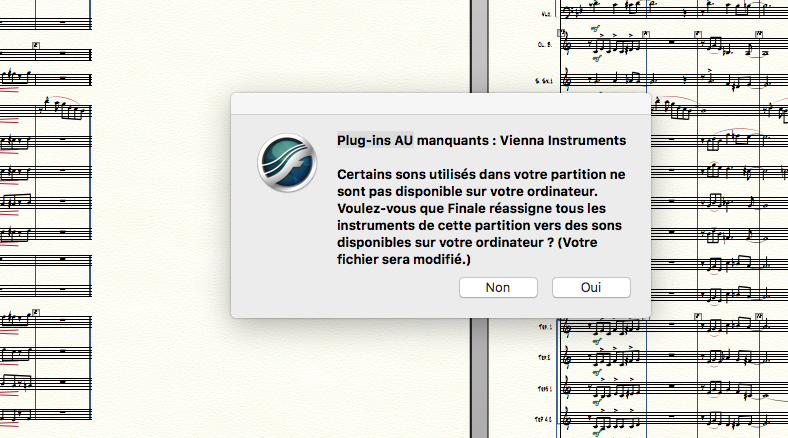This screenshot has height=438, width=788.
Task: Select the Cl. B. staff name label
Action: pos(543,44)
